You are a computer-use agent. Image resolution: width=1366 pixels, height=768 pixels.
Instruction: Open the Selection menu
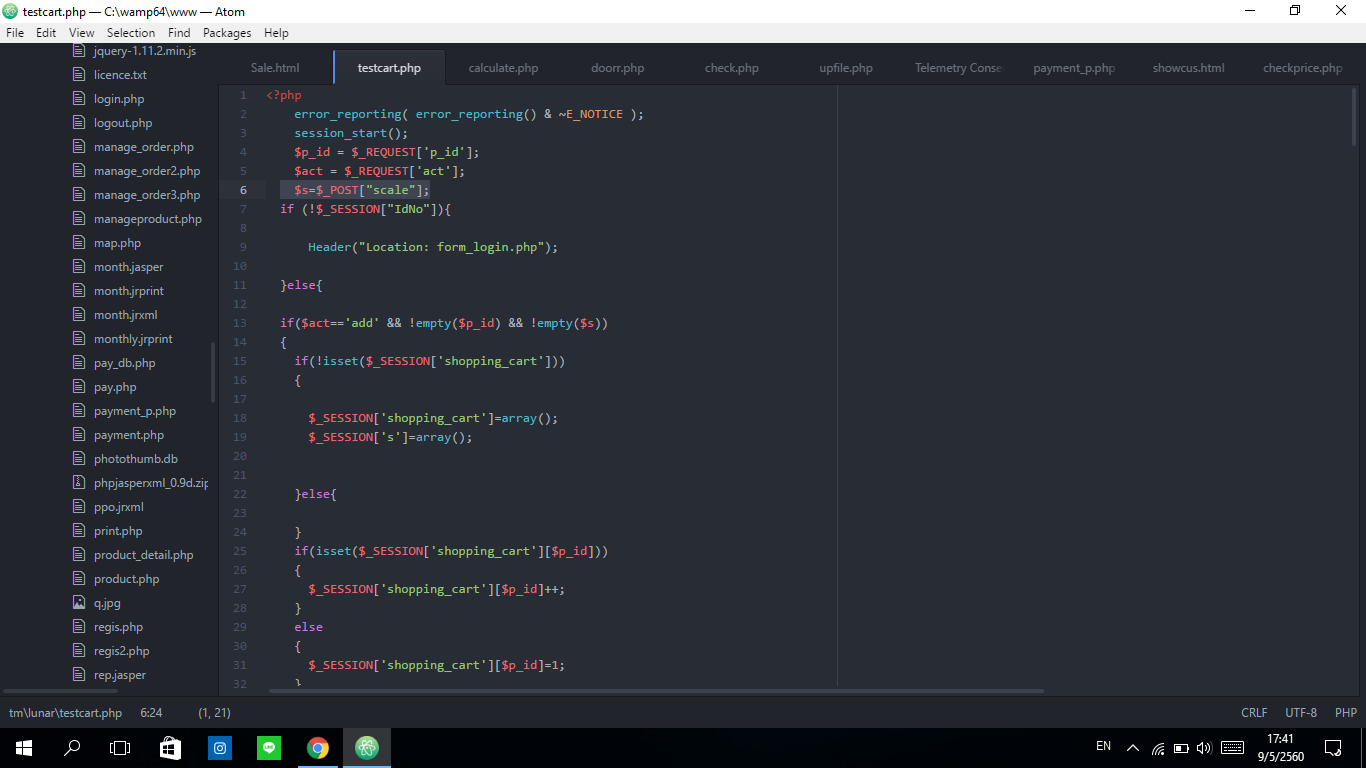[x=131, y=33]
